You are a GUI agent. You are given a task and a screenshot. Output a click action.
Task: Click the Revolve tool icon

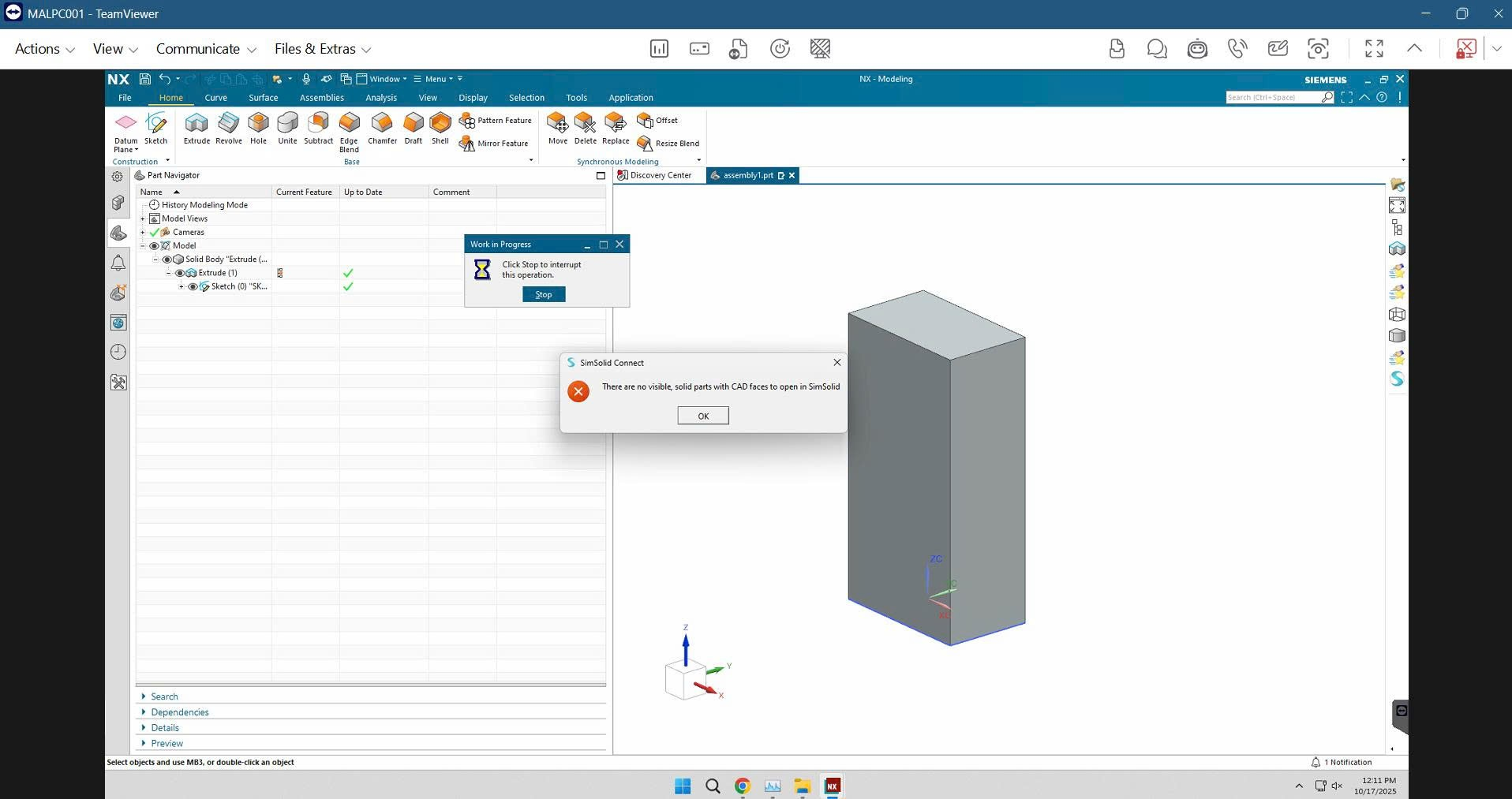[x=228, y=128]
